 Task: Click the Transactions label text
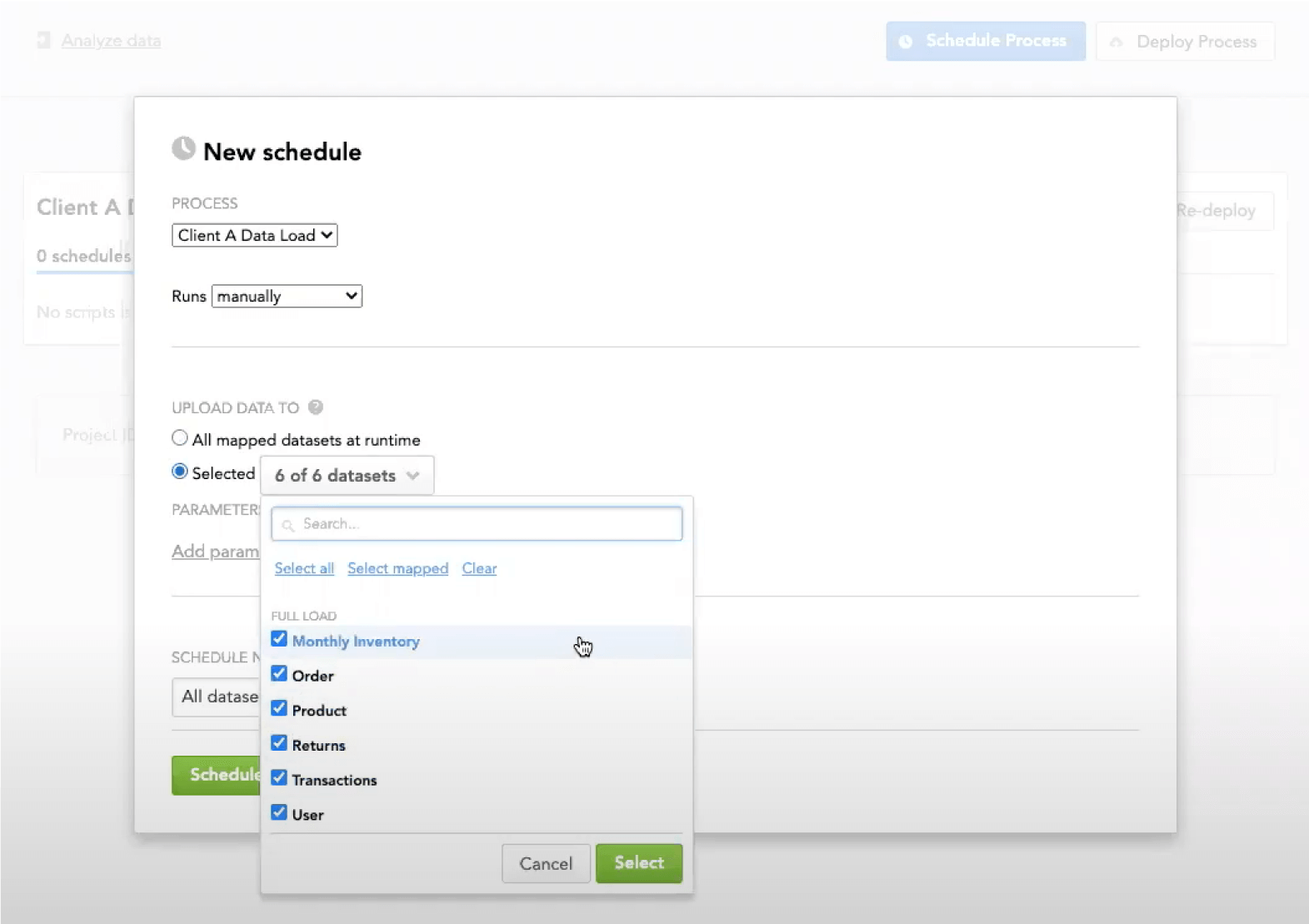pyautogui.click(x=334, y=781)
